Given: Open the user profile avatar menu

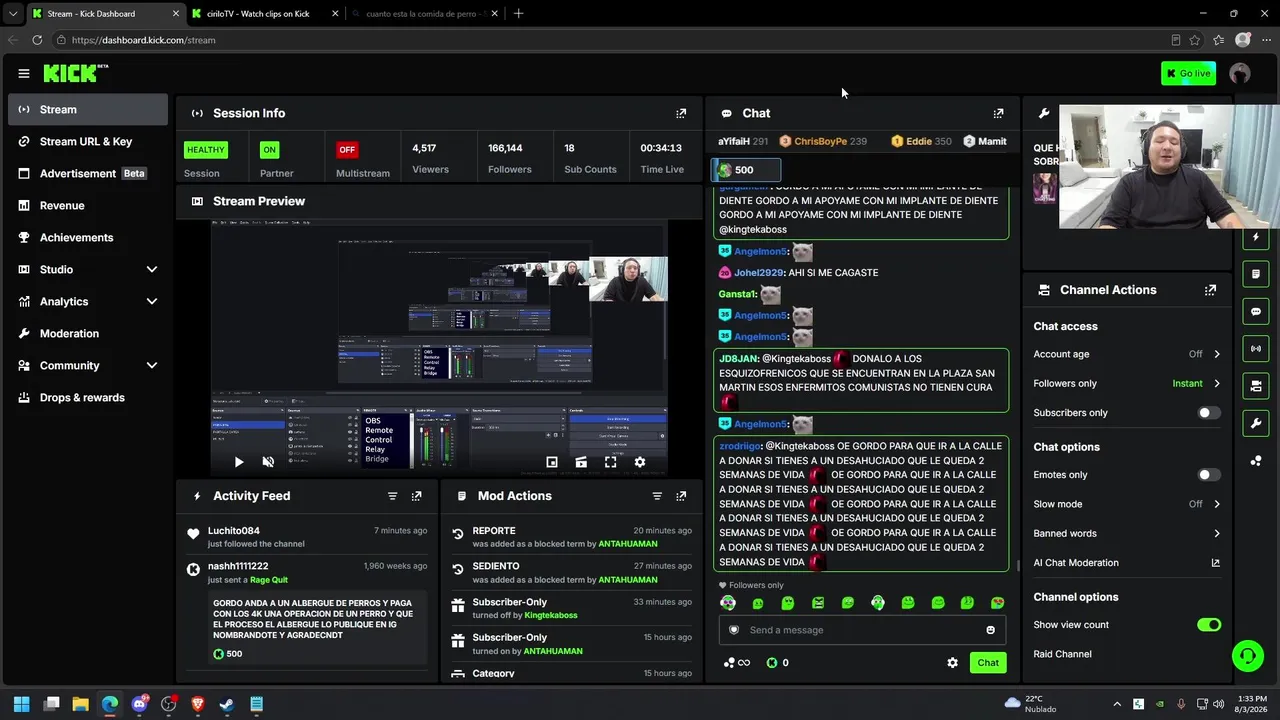Looking at the screenshot, I should [x=1240, y=73].
